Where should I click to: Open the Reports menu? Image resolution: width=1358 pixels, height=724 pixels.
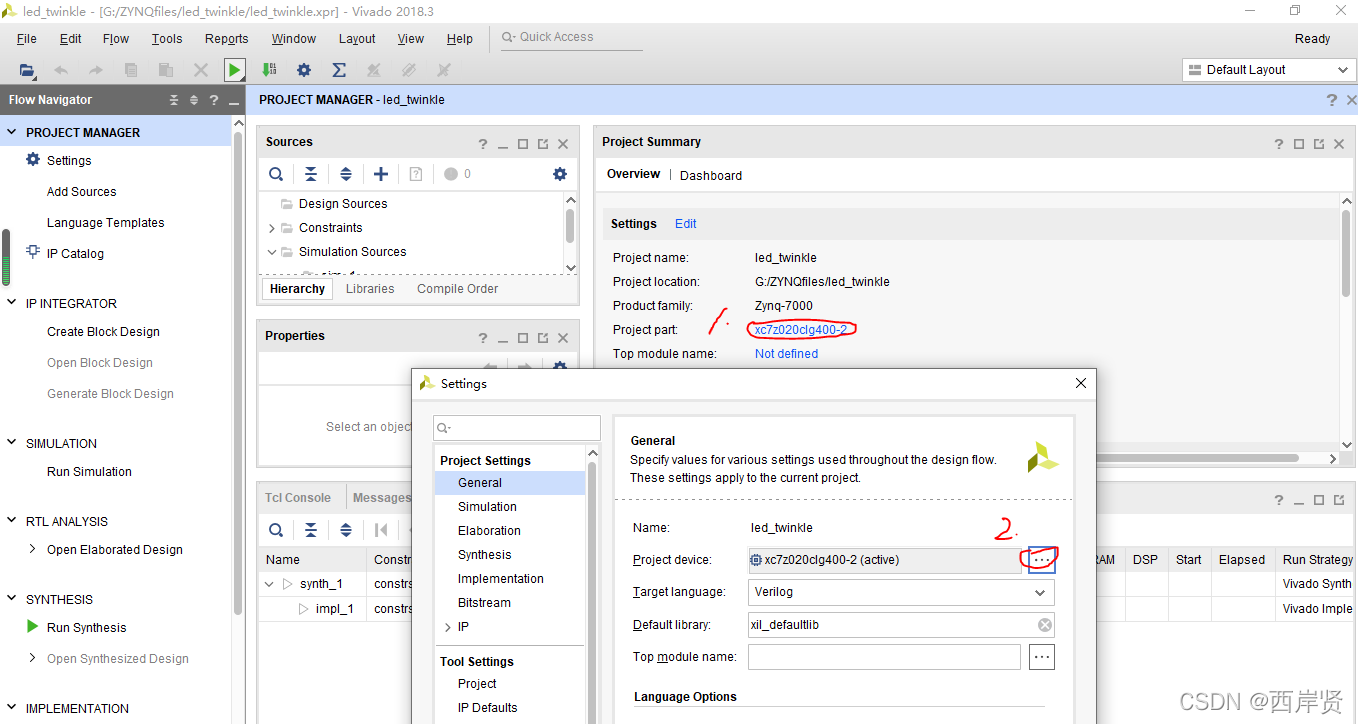tap(226, 39)
